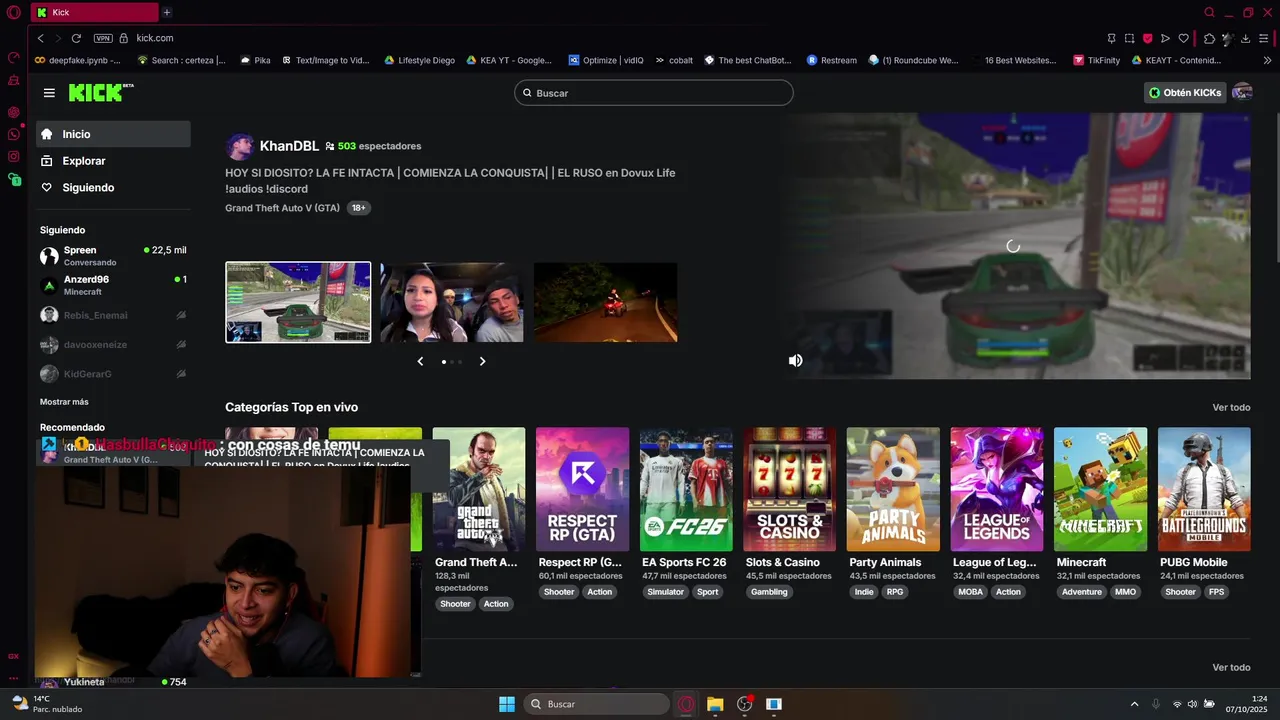
Task: Open the PUBG Mobile category card
Action: [x=1204, y=489]
